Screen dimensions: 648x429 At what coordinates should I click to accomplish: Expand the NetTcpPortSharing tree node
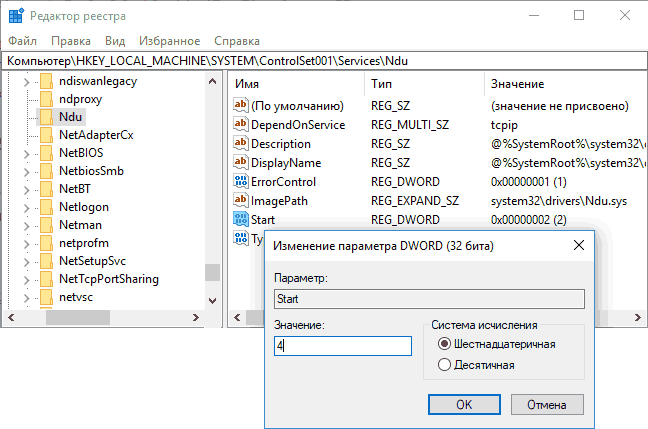coord(26,280)
